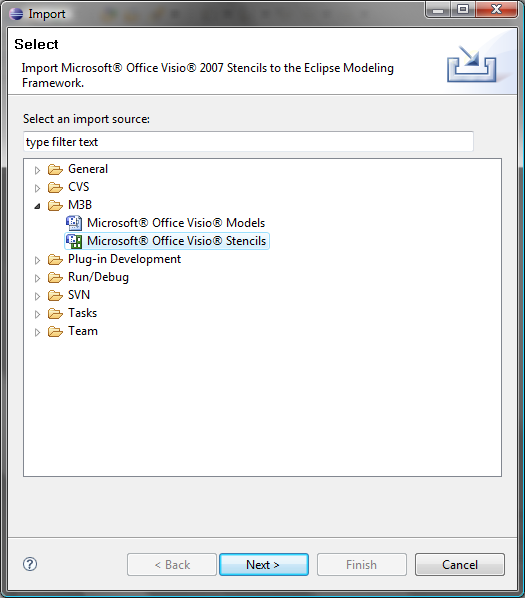Screen dimensions: 525x598
Task: Click the Visio Stencils import icon
Action: (74, 241)
